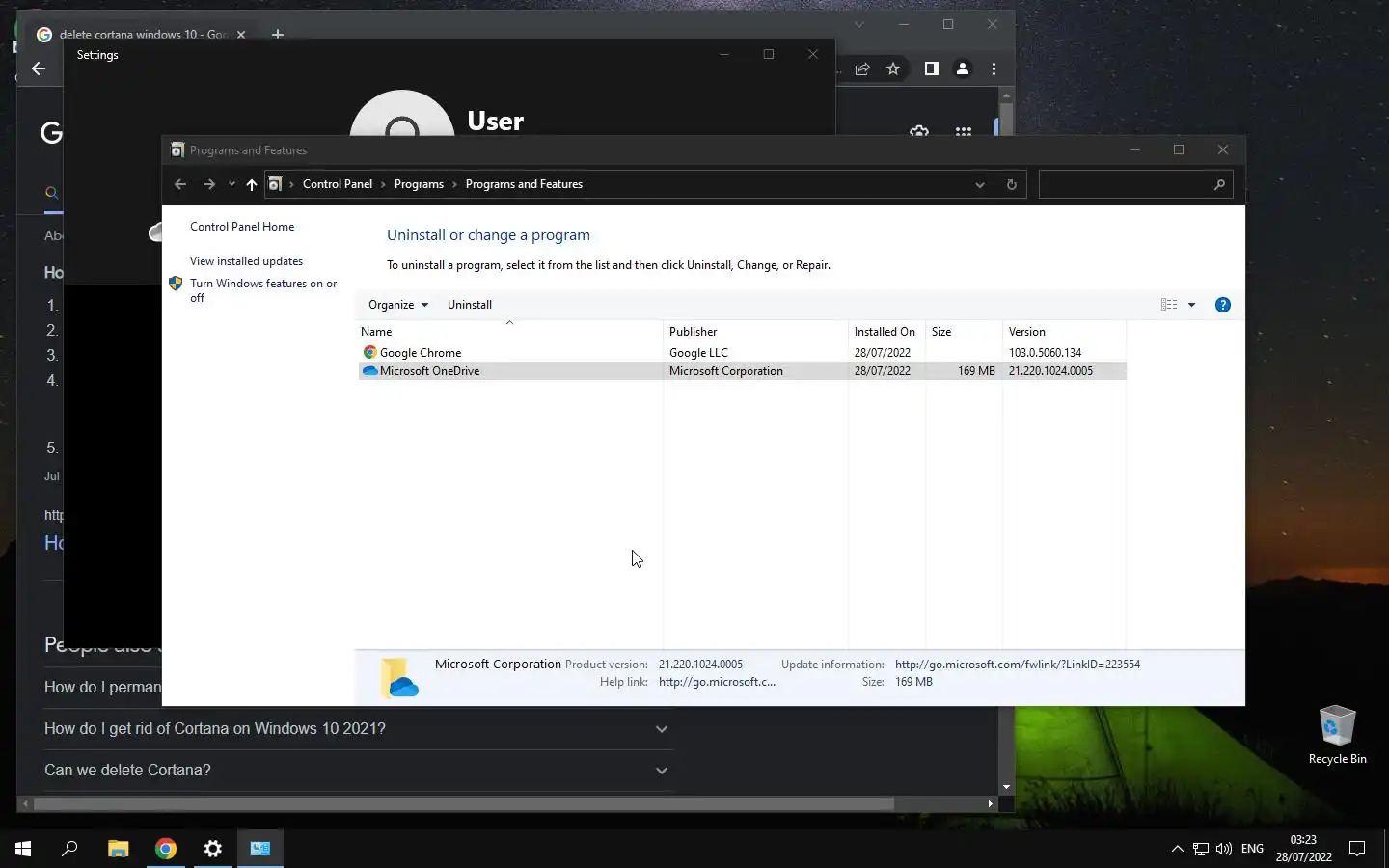Viewport: 1389px width, 868px height.
Task: Click version 103.0.5060.134 cell
Action: tap(1045, 353)
